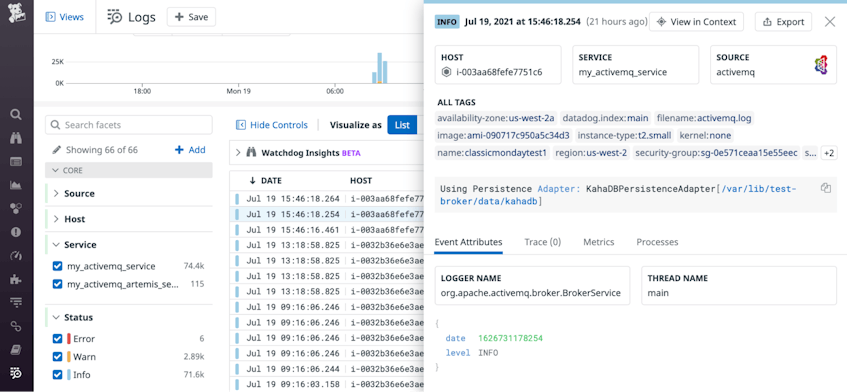Select log row Jul 19 15:46:16.461
The width and height of the screenshot is (847, 392).
[x=328, y=229]
